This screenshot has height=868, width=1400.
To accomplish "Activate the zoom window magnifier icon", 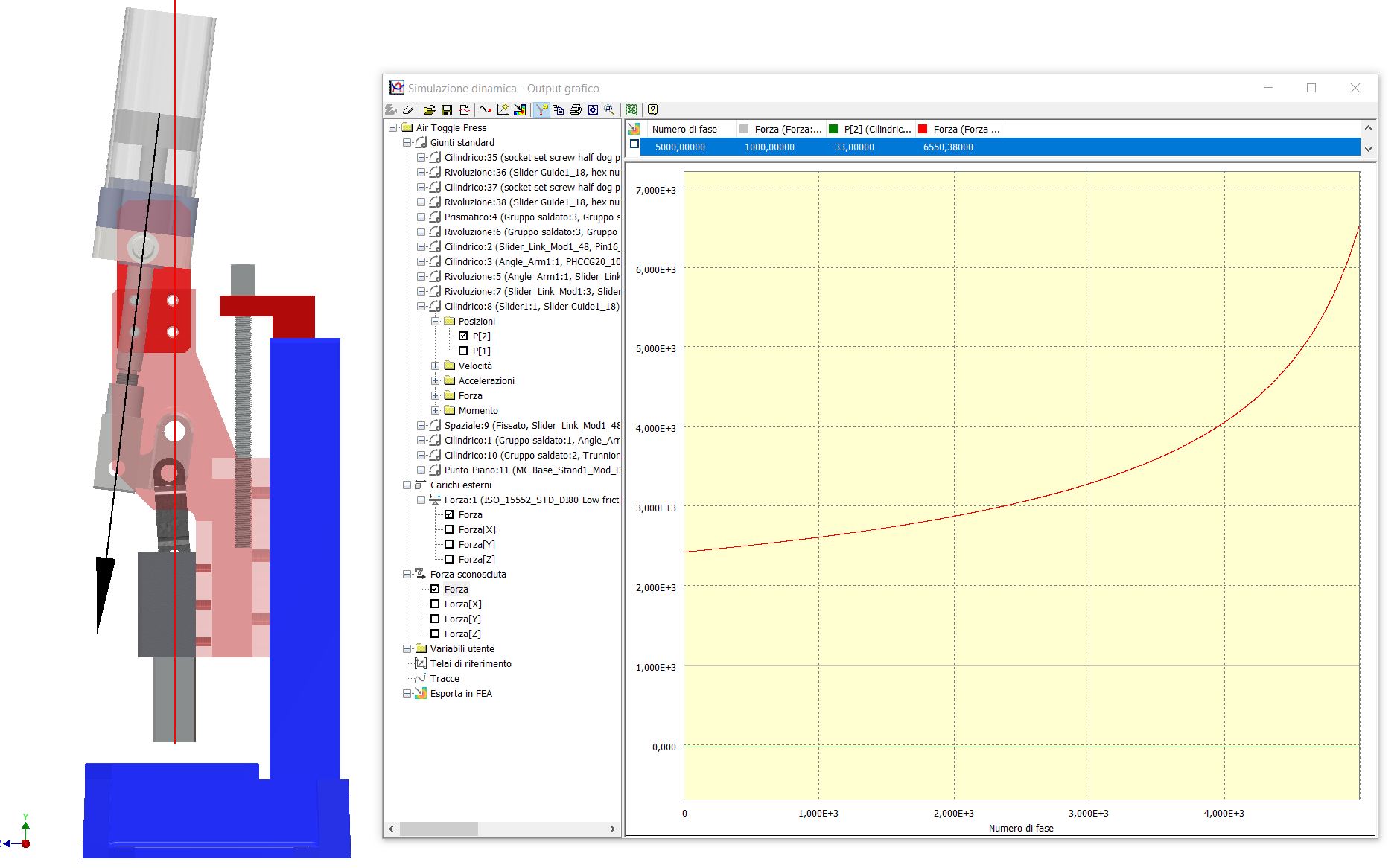I will [610, 109].
